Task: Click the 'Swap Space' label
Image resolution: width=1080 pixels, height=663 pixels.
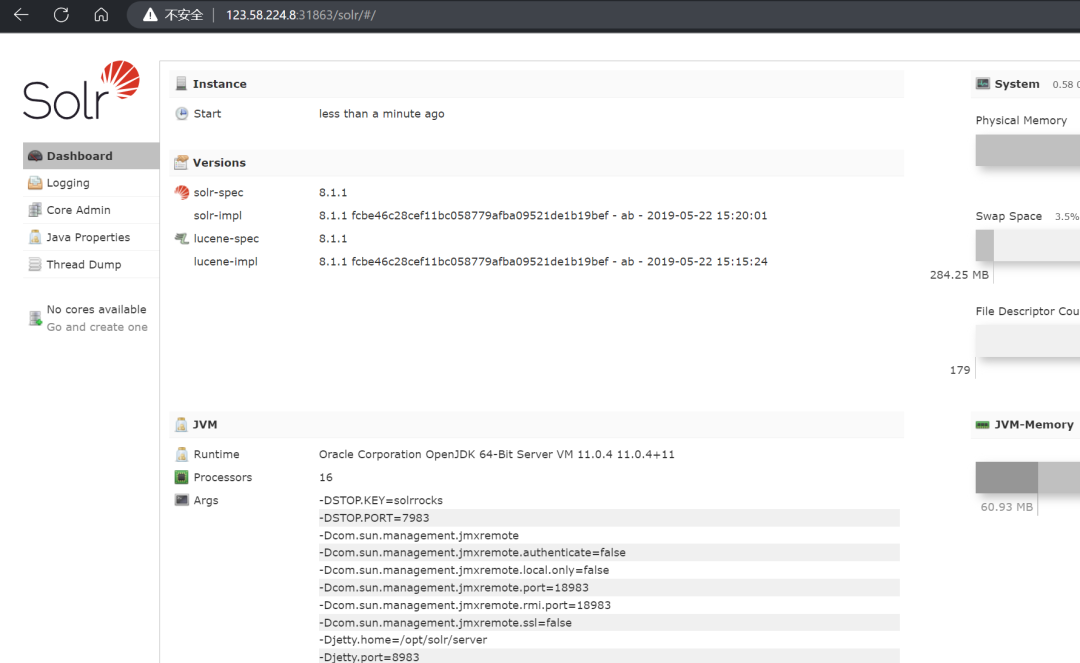Action: click(1008, 216)
